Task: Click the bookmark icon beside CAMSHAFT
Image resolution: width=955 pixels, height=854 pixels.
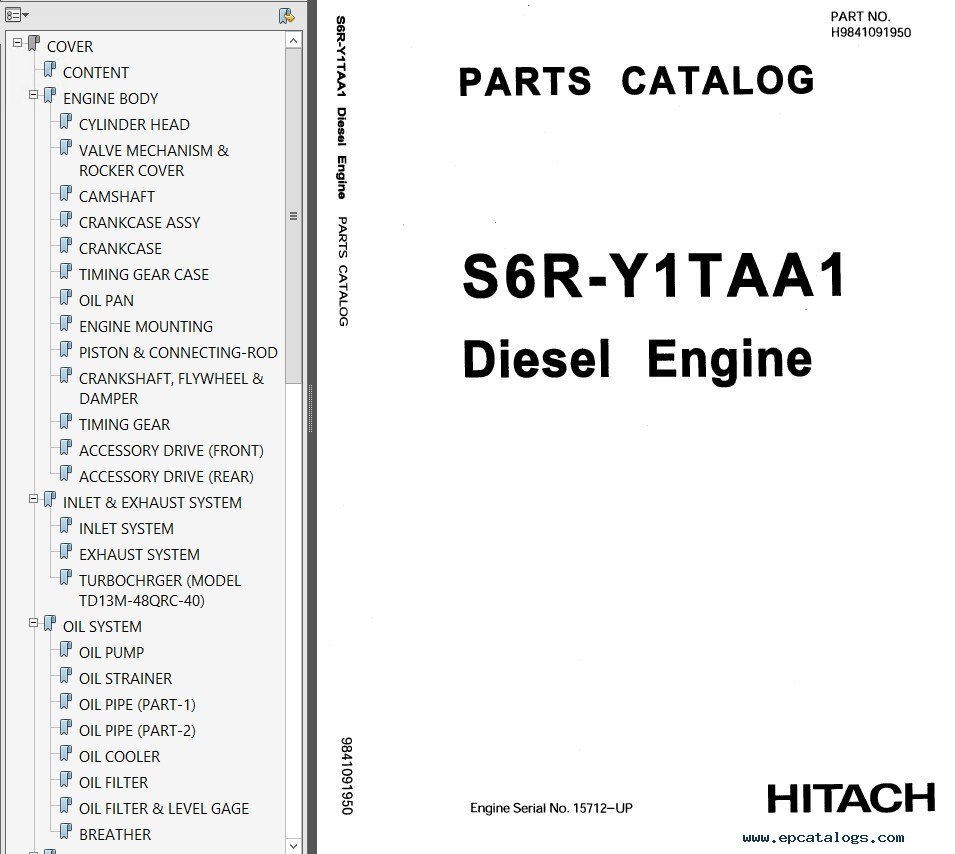Action: click(66, 194)
